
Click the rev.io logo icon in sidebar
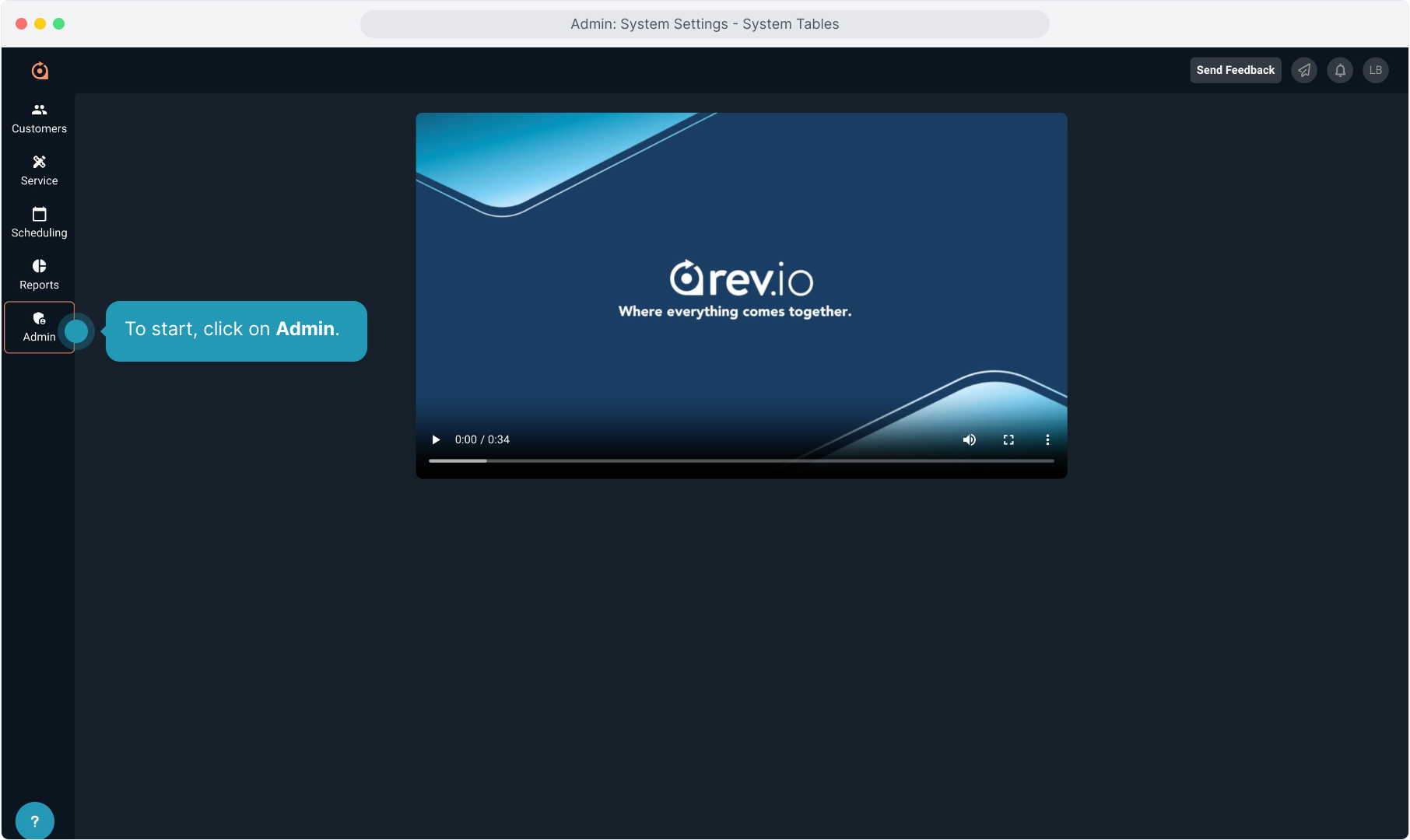[40, 71]
